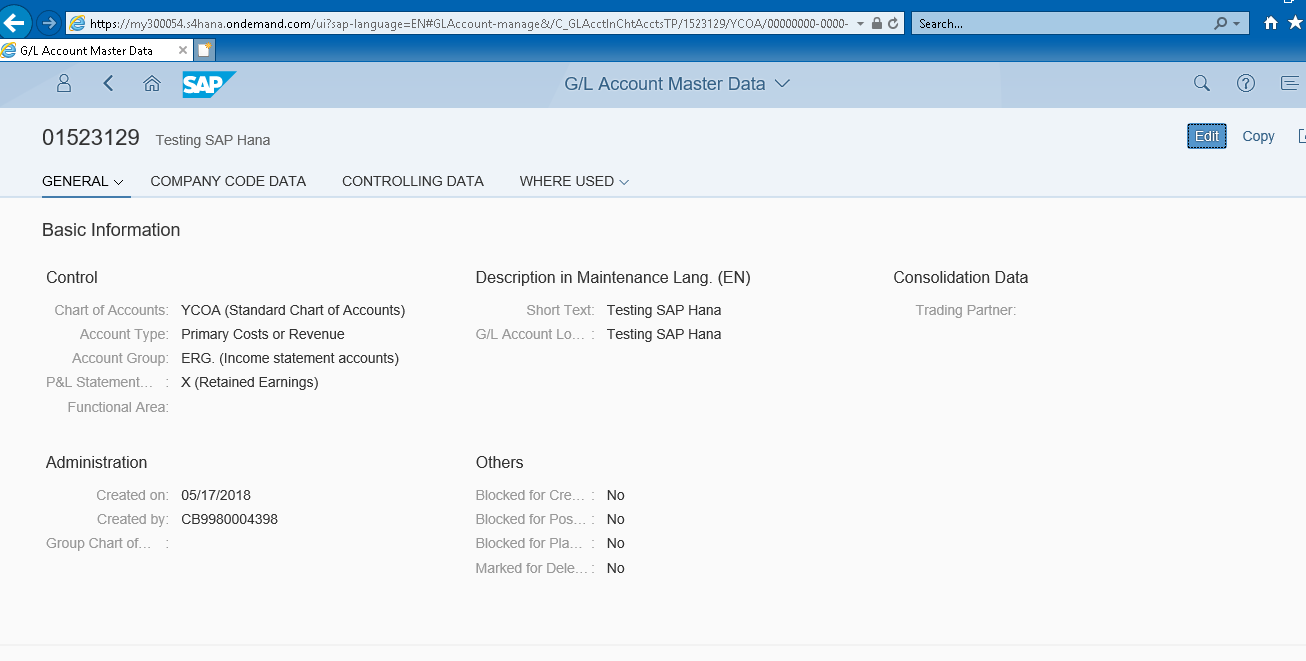Open the help question mark icon

point(1246,84)
